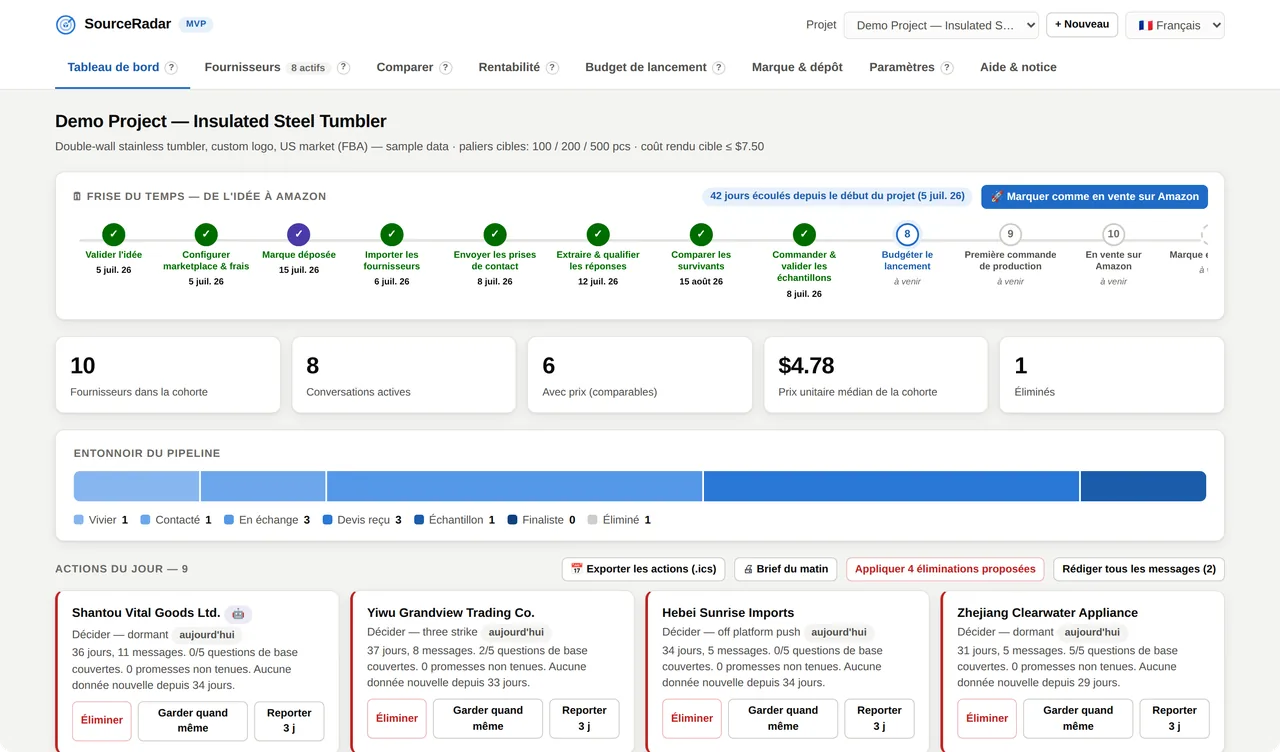Screen dimensions: 1280x752
Task: Click Appliquer 4 éliminations proposées
Action: (945, 569)
